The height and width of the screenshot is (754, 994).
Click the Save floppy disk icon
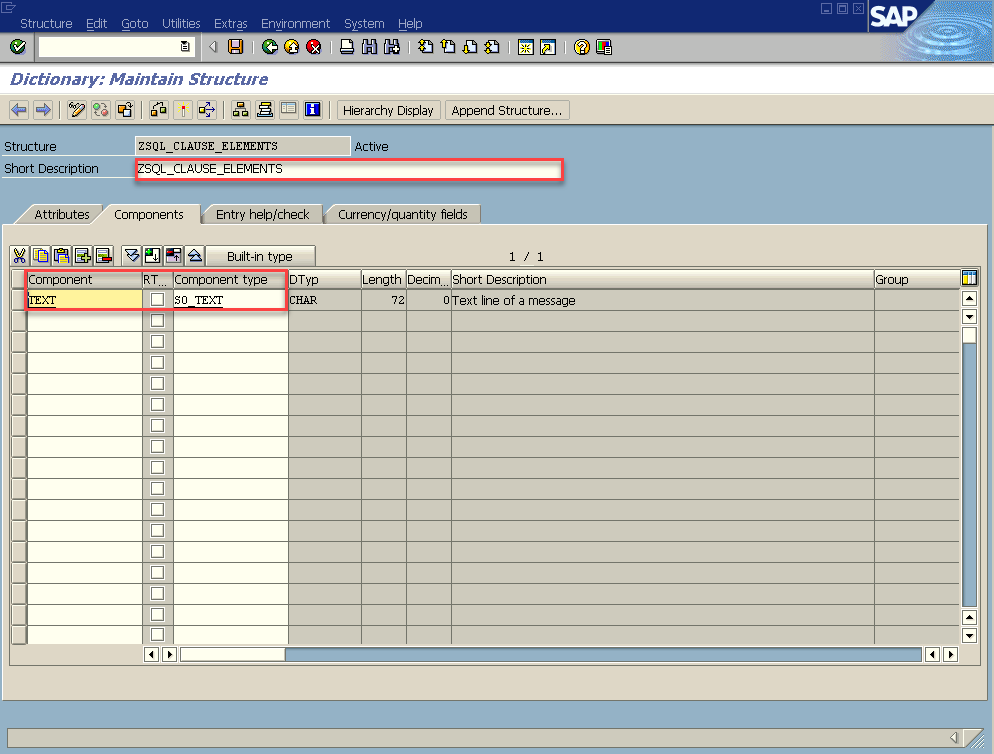pyautogui.click(x=236, y=47)
